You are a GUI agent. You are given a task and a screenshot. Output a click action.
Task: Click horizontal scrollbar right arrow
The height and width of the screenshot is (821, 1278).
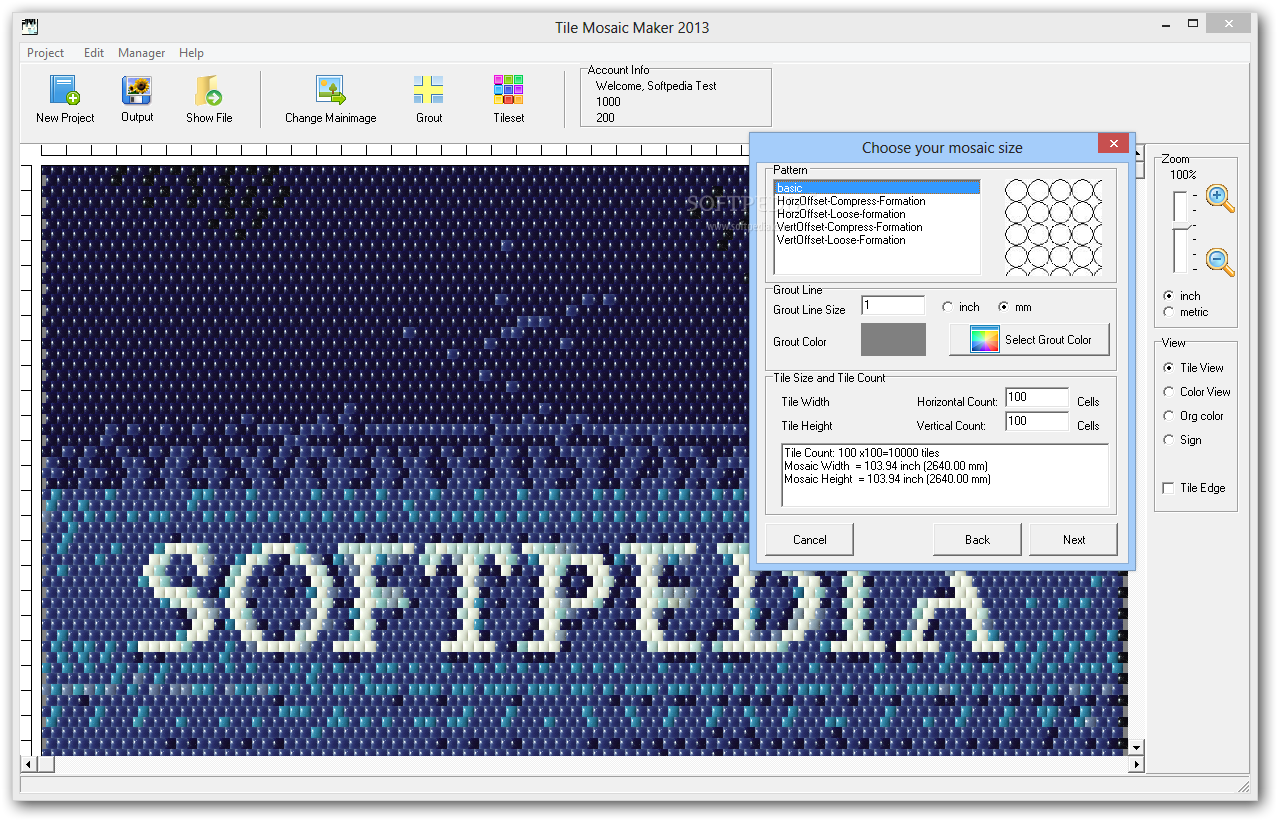[1135, 764]
